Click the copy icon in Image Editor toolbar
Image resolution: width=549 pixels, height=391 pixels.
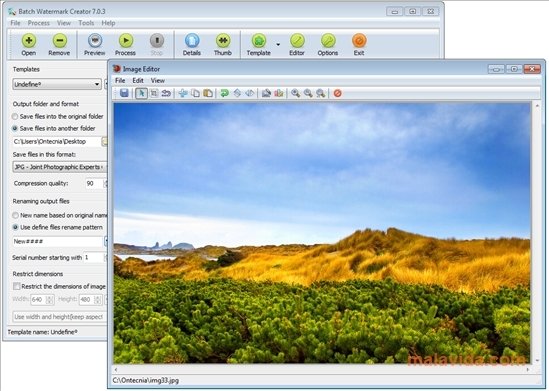[196, 93]
